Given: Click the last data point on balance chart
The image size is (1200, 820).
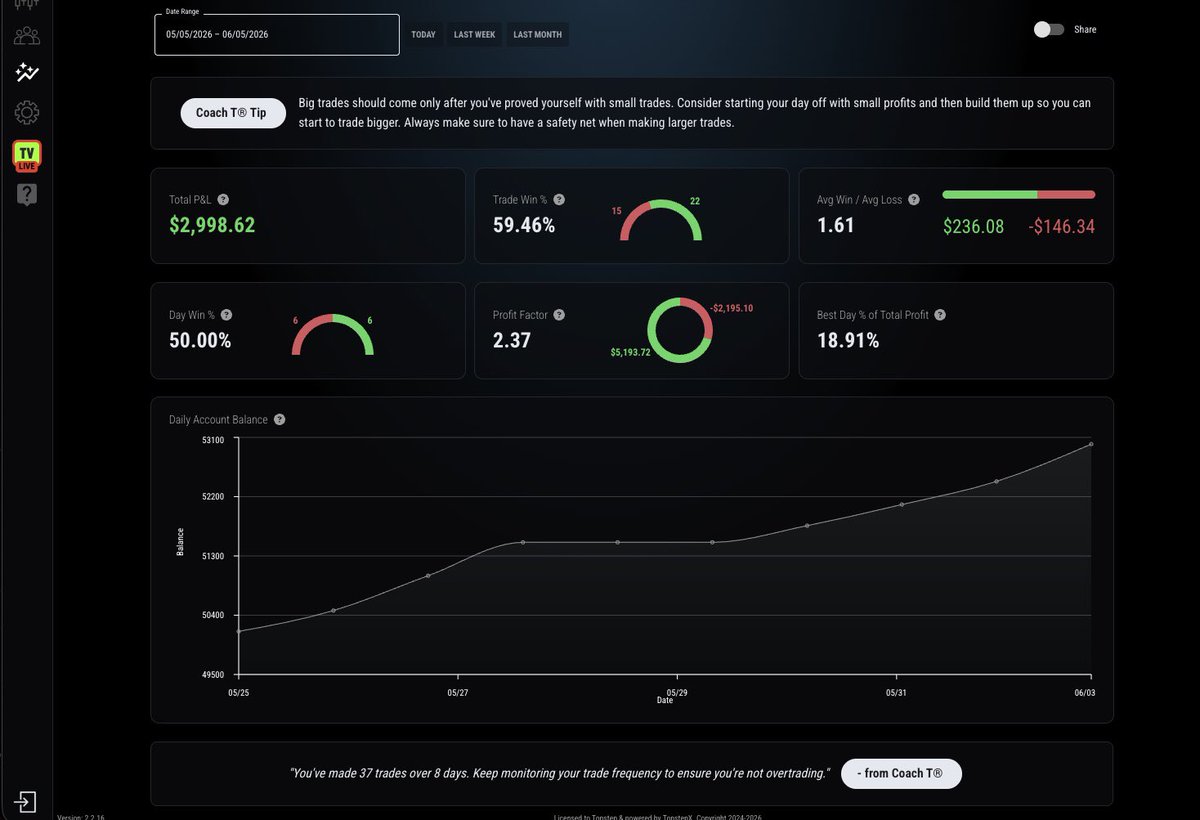Looking at the screenshot, I should pos(1091,444).
